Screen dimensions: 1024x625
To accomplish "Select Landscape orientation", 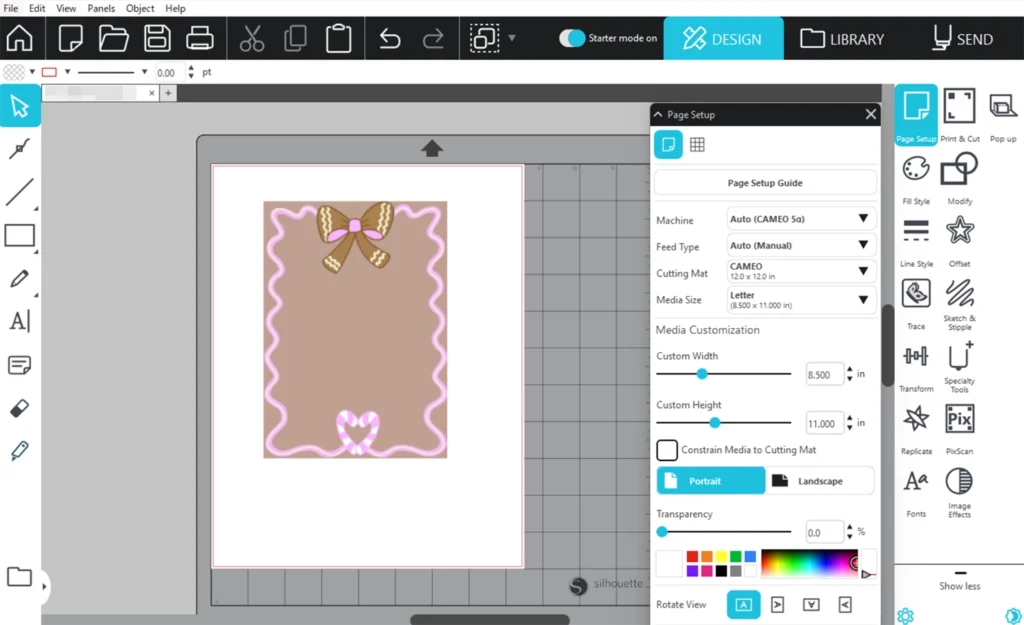I will pos(819,481).
